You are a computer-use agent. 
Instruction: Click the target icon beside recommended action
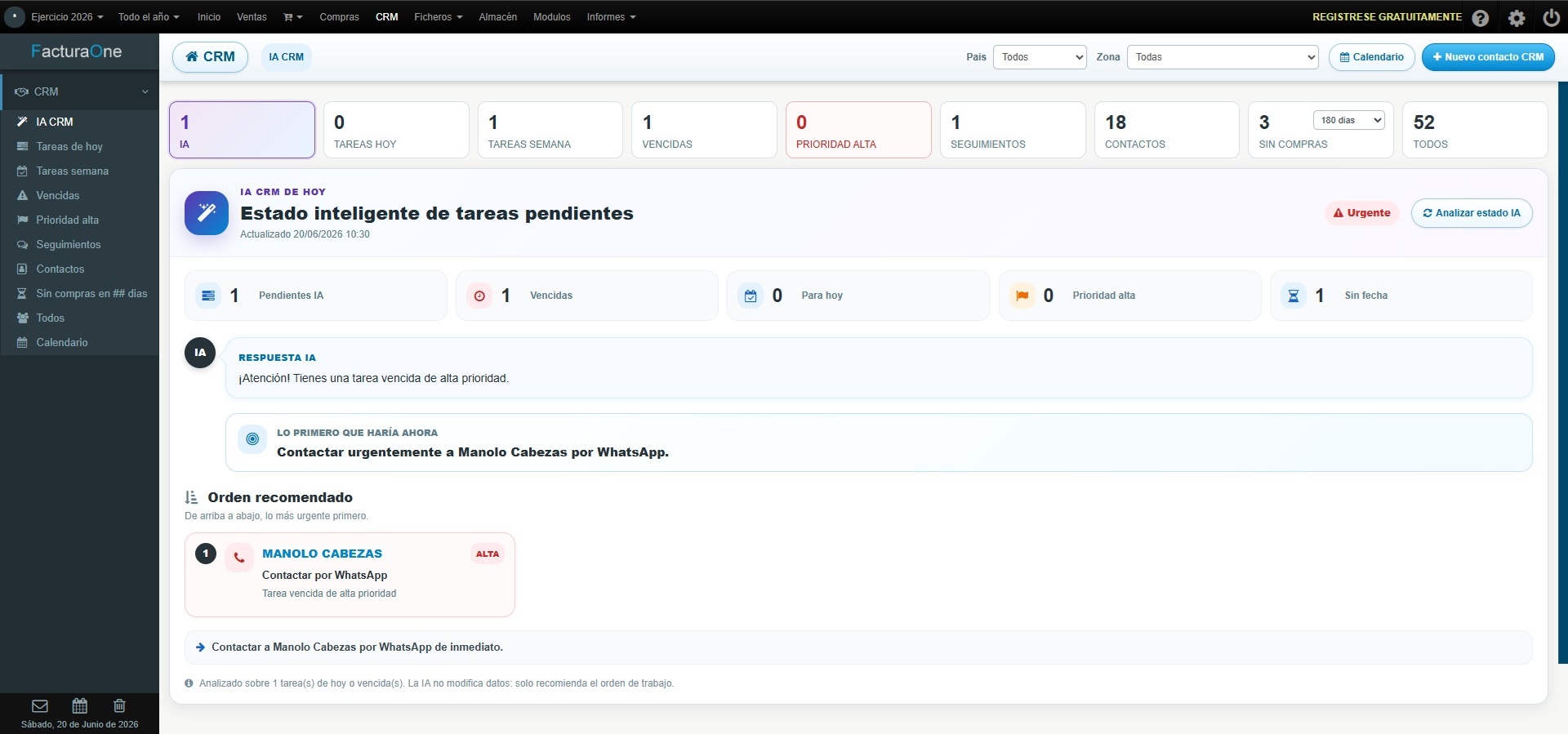point(252,439)
